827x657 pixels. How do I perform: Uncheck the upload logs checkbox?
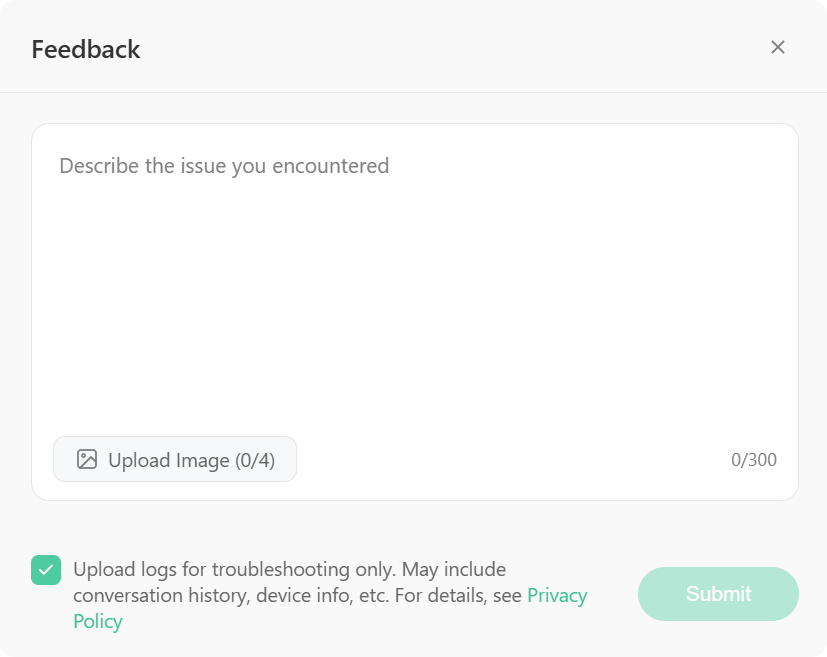(x=46, y=570)
